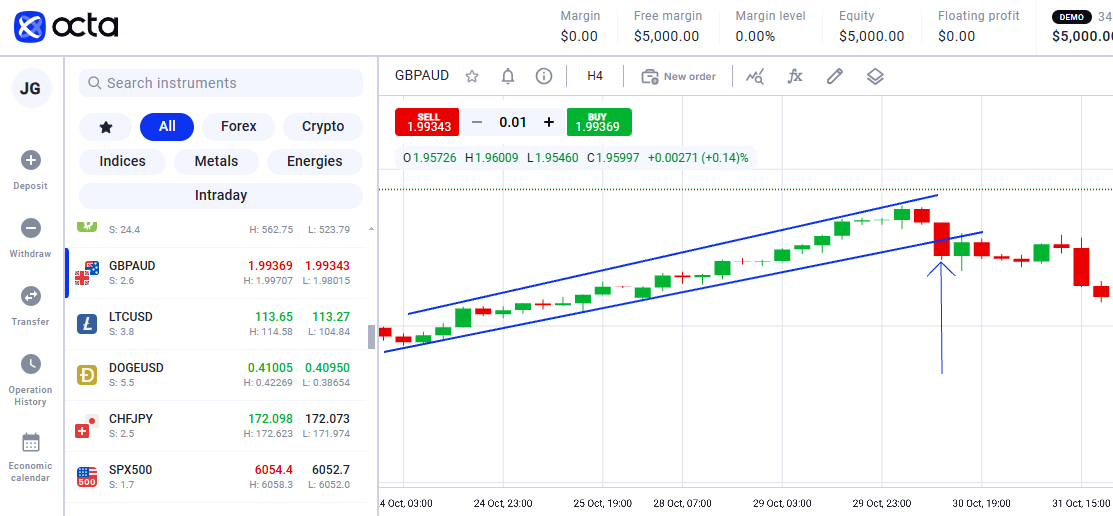The image size is (1113, 516).
Task: Open the chart layers icon
Action: coord(875,76)
